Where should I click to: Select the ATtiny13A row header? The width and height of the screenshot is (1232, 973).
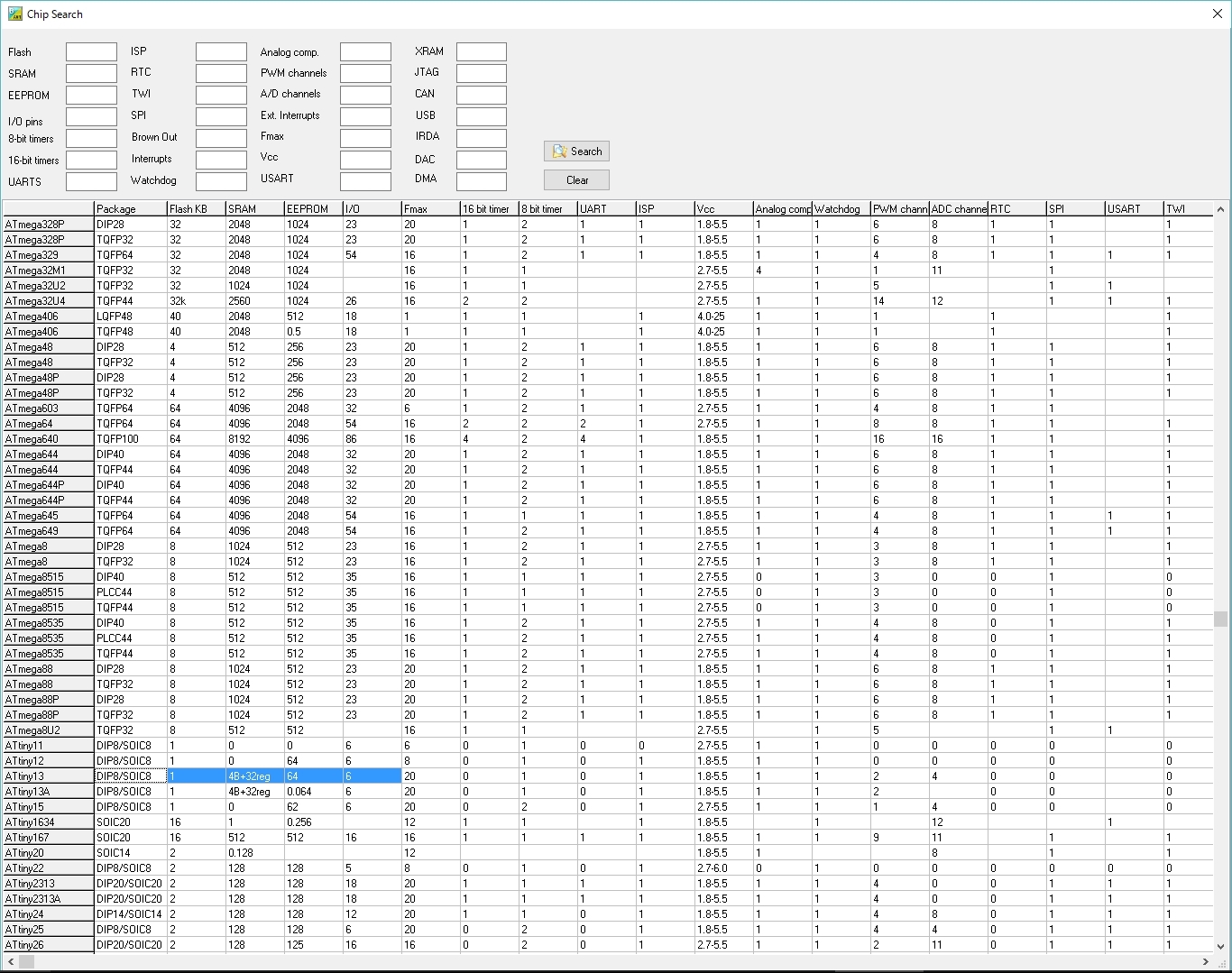pos(48,792)
